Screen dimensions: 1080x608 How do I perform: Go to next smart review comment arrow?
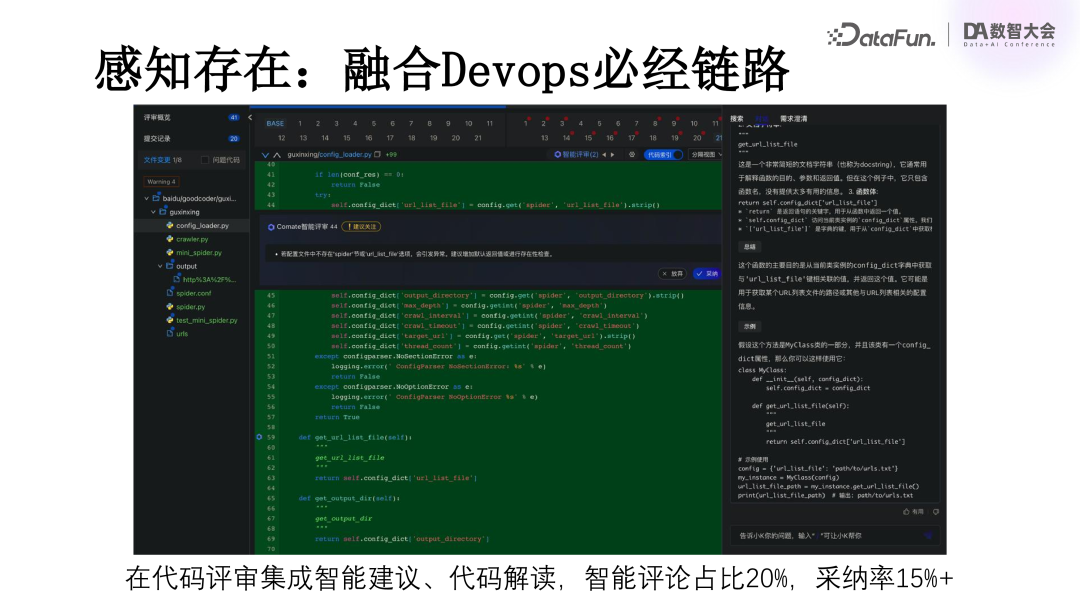click(612, 155)
